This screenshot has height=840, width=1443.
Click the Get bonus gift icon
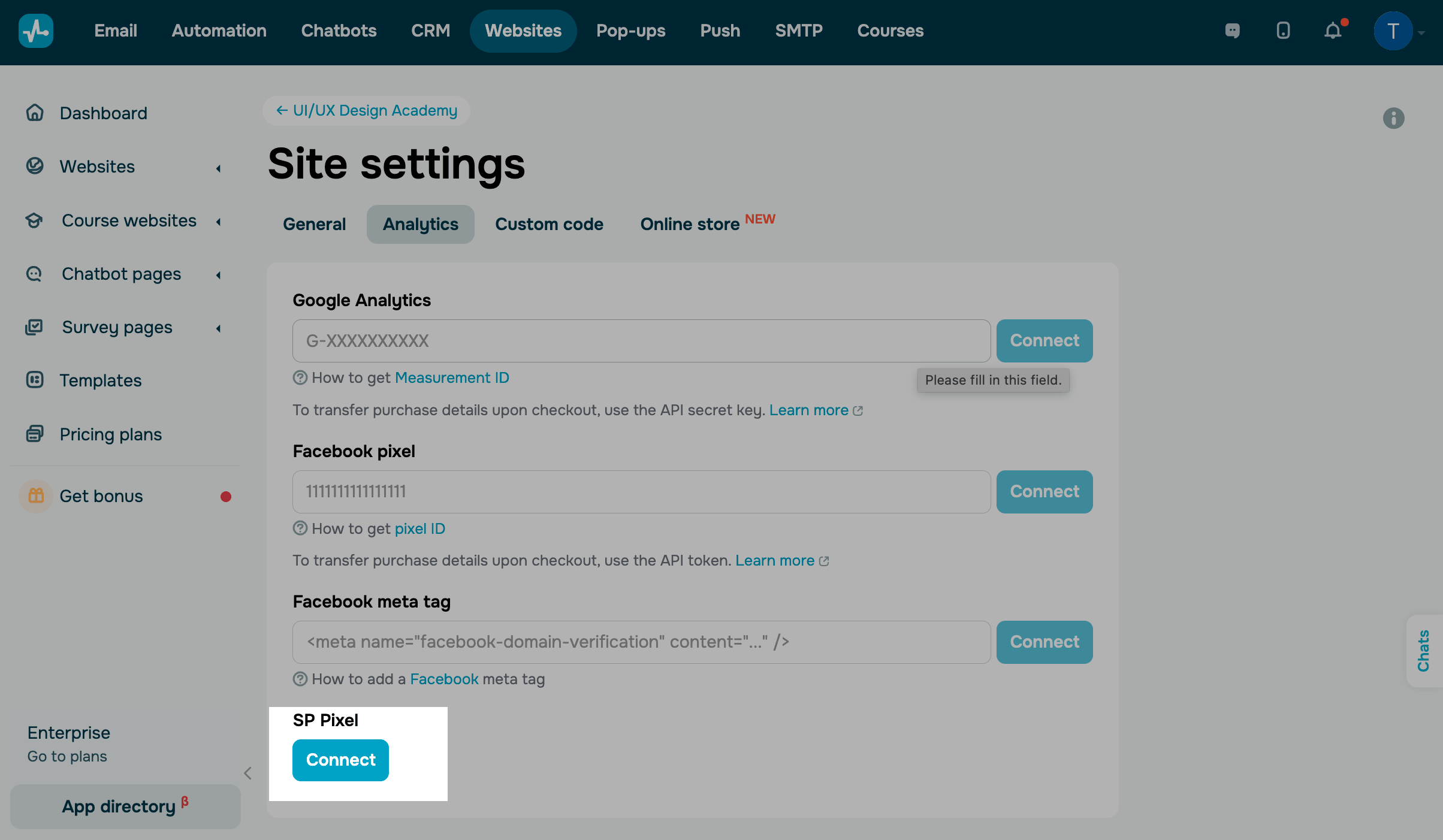pyautogui.click(x=36, y=495)
